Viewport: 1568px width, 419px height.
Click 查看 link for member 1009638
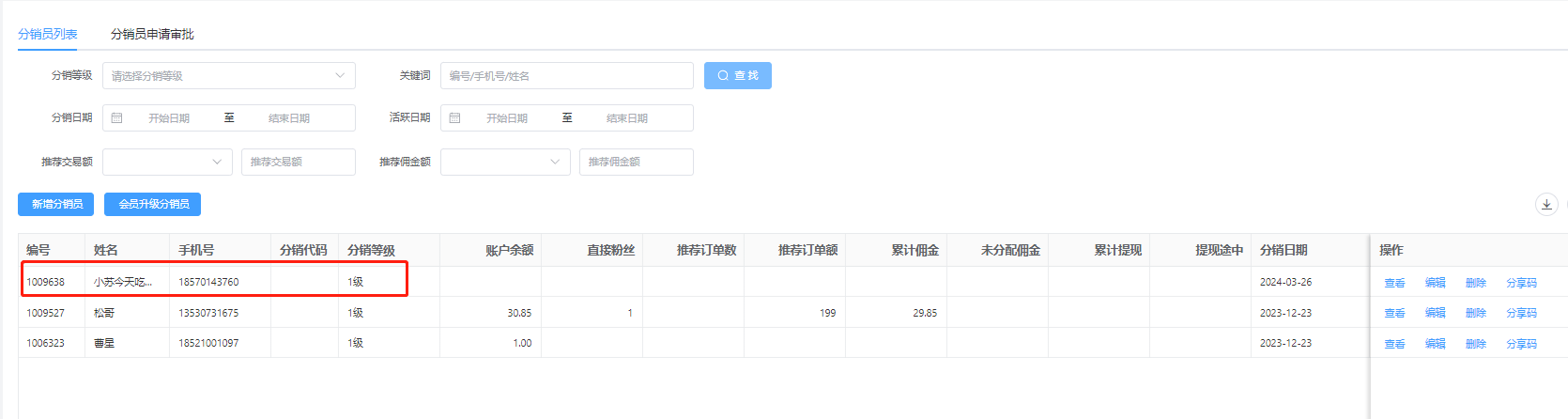(1394, 283)
